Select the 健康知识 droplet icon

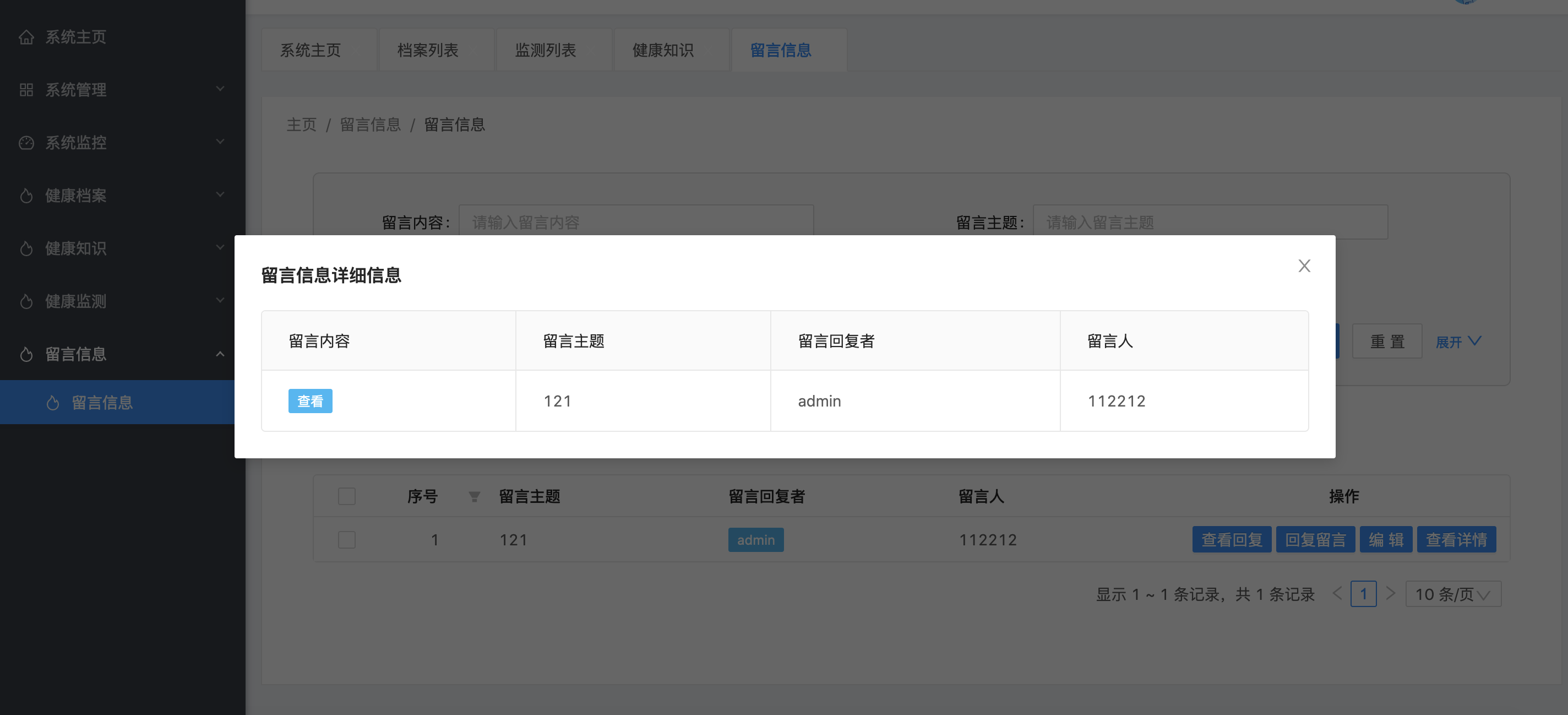[x=27, y=248]
